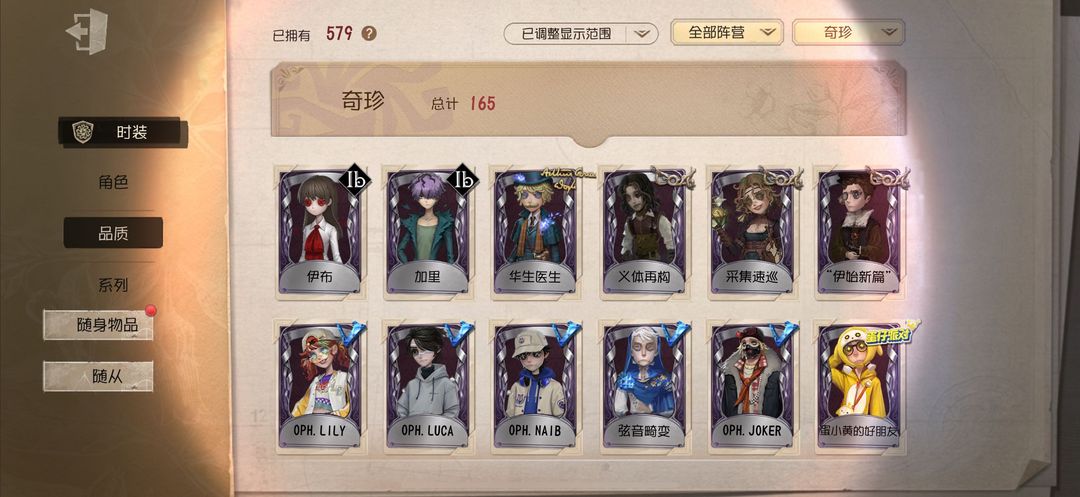Screen dimensions: 1080x497
Task: Expand the 全部阵营 faction filter
Action: [x=727, y=32]
